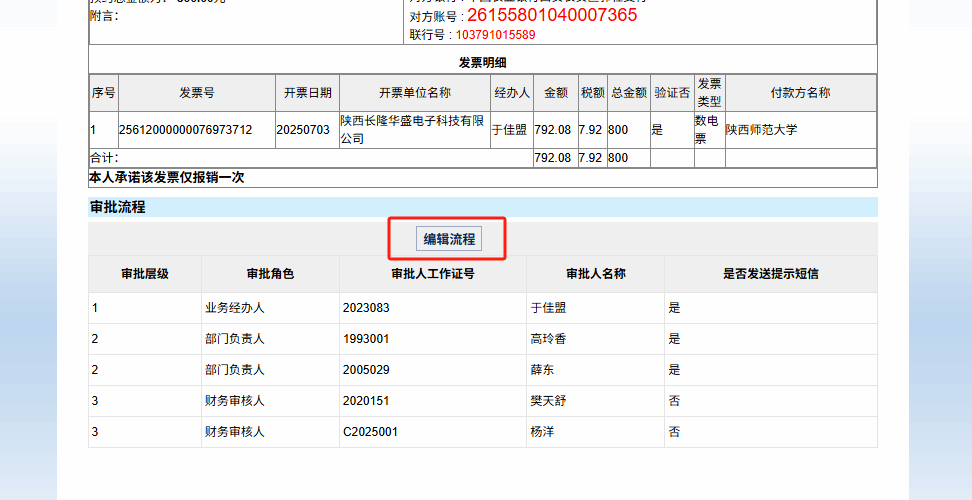Select approver name 高玲香

pos(548,339)
